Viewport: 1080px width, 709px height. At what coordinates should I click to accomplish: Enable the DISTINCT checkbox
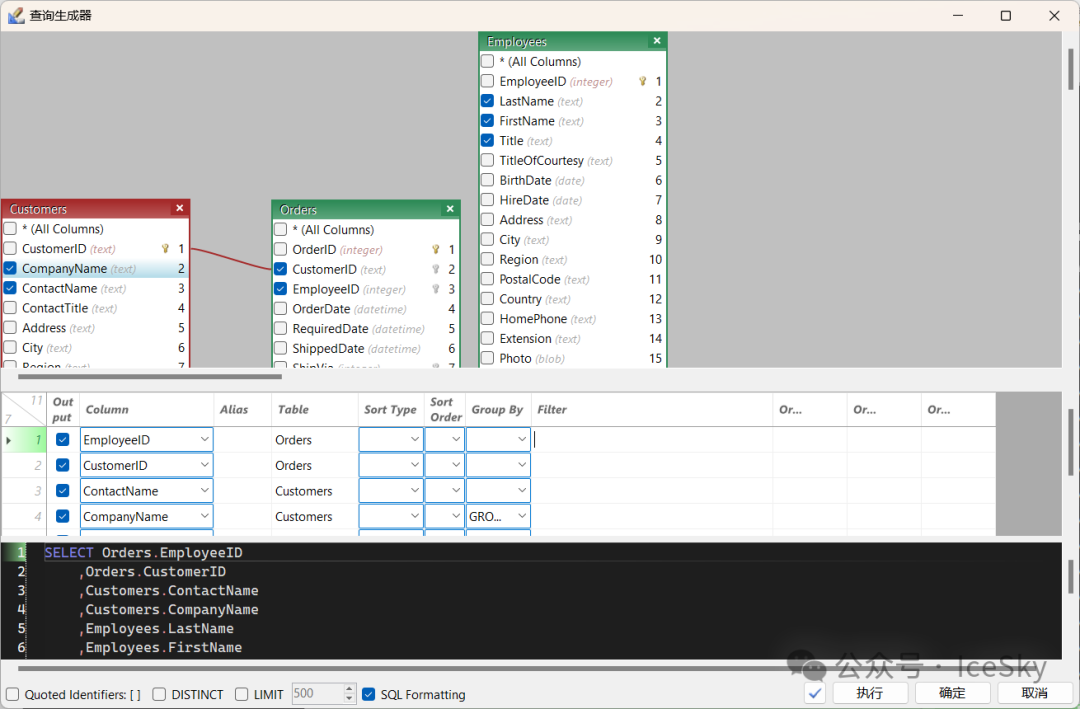pyautogui.click(x=160, y=694)
